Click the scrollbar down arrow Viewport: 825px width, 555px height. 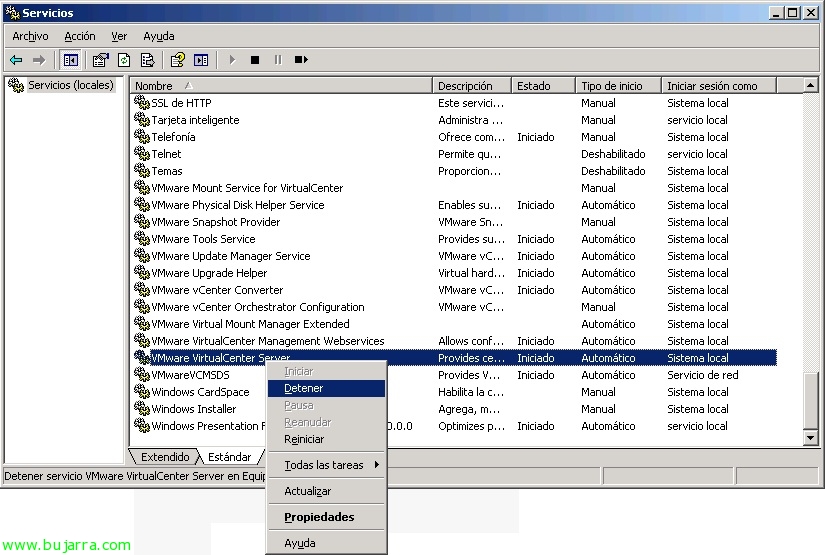point(810,438)
